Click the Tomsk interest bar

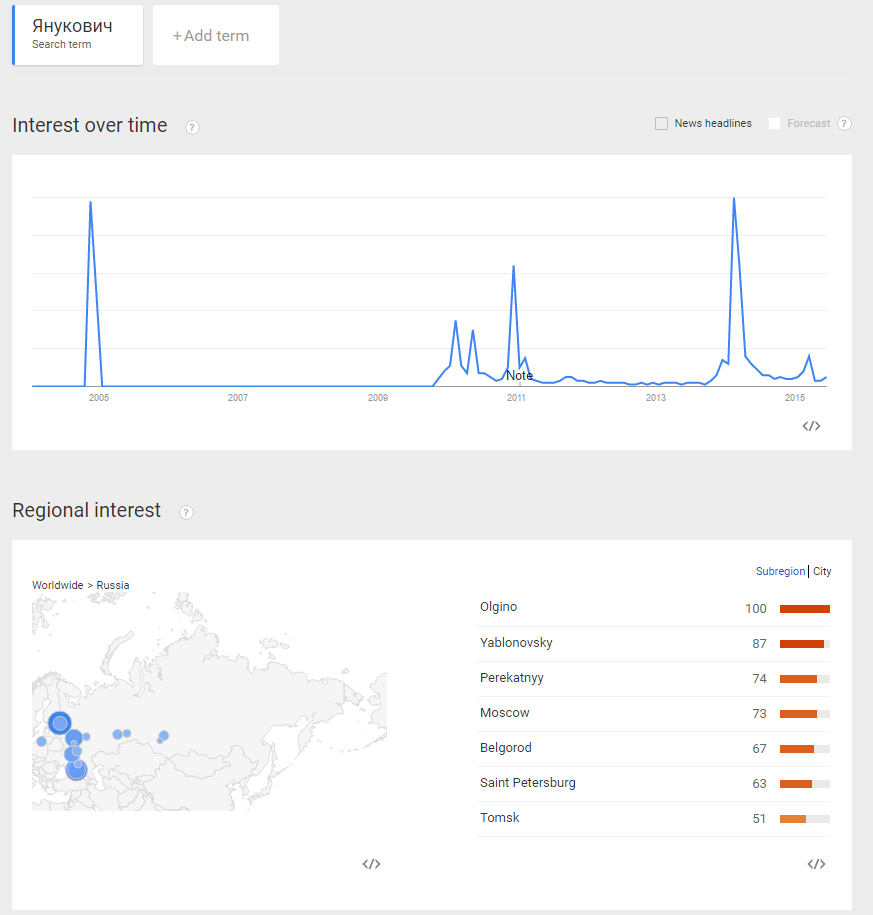pos(804,819)
